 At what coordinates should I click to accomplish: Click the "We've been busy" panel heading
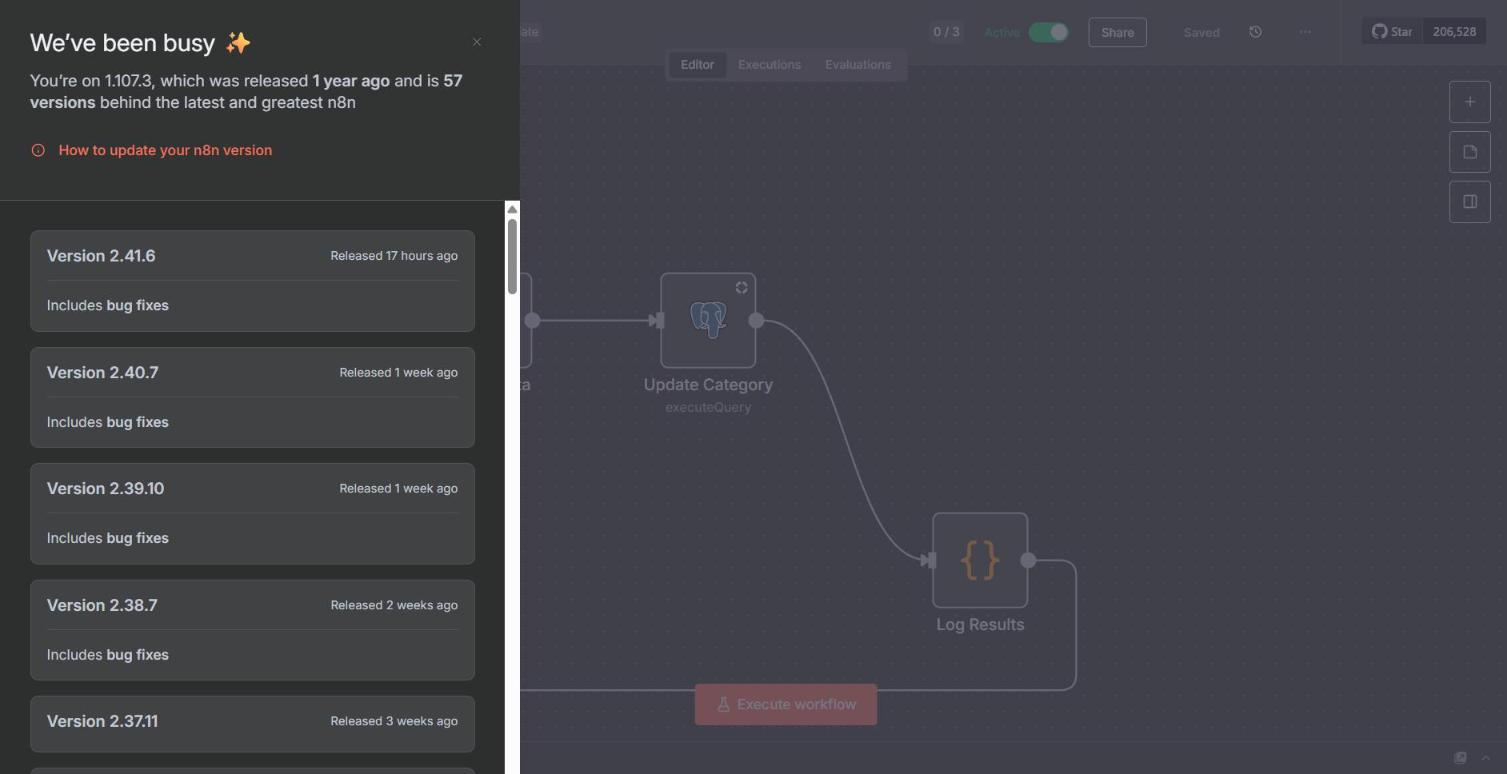140,43
